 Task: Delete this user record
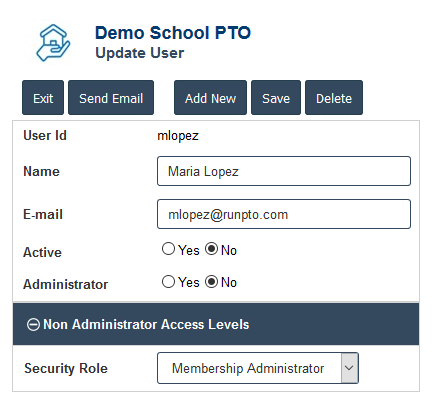pos(334,98)
